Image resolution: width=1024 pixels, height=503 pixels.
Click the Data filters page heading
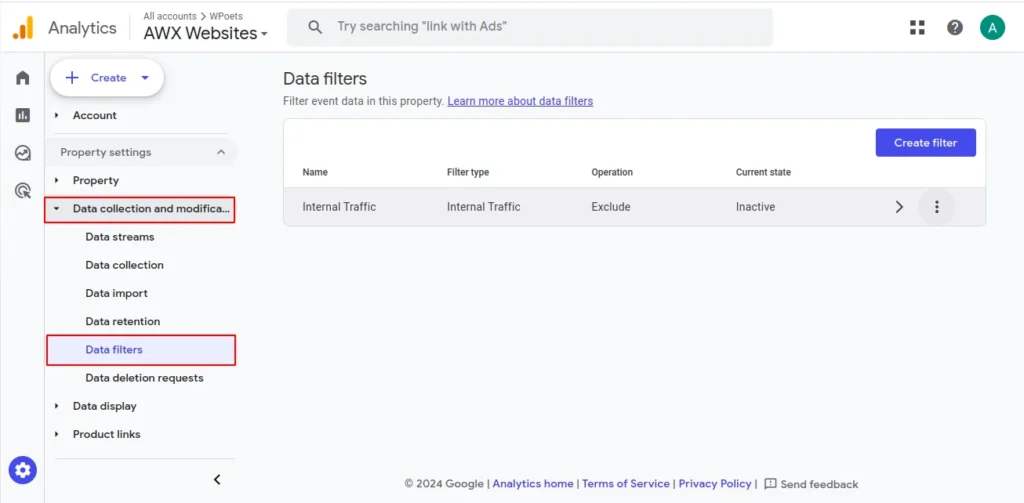pyautogui.click(x=325, y=79)
